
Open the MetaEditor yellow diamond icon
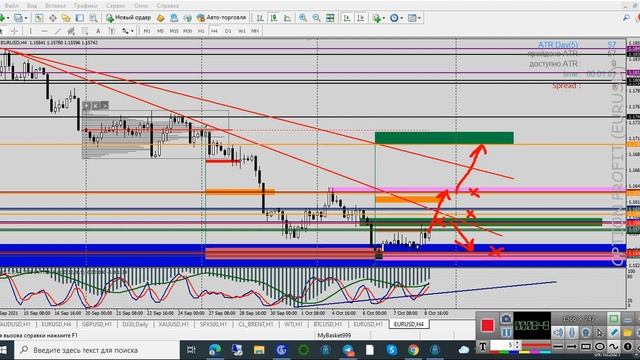click(x=160, y=18)
